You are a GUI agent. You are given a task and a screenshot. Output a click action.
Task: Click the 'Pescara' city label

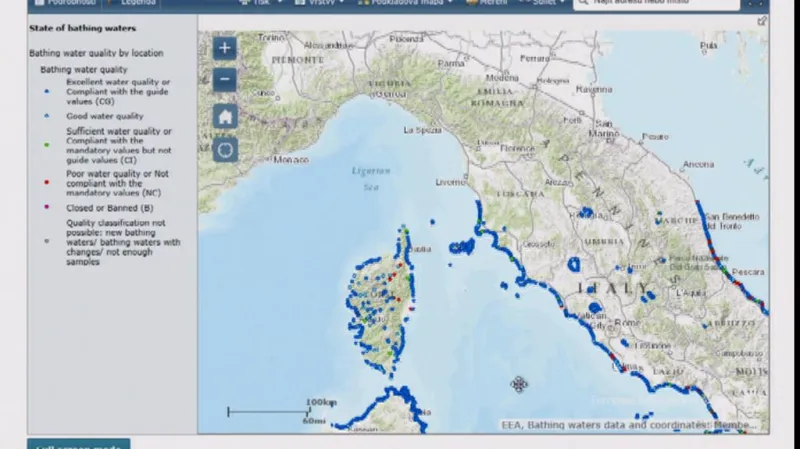748,272
